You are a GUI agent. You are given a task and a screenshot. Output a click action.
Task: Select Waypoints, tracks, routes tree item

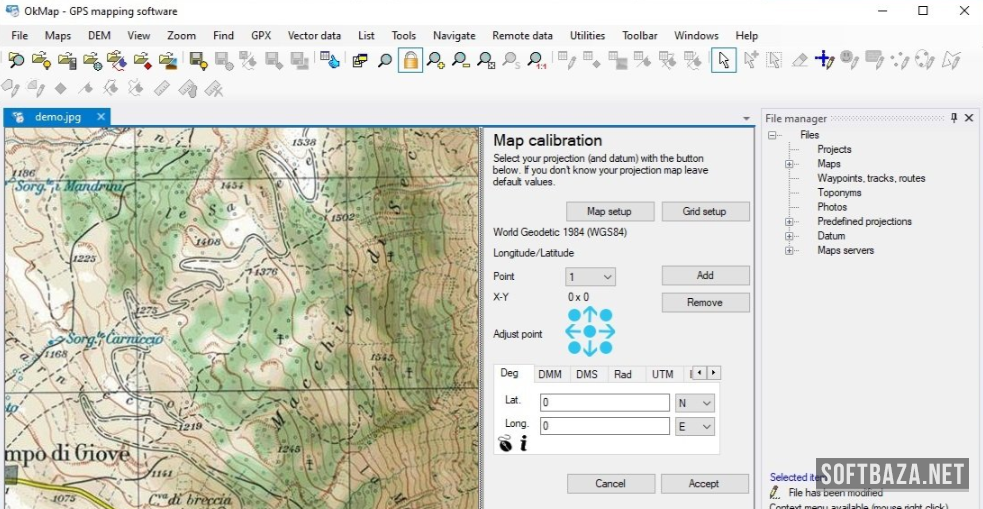871,178
